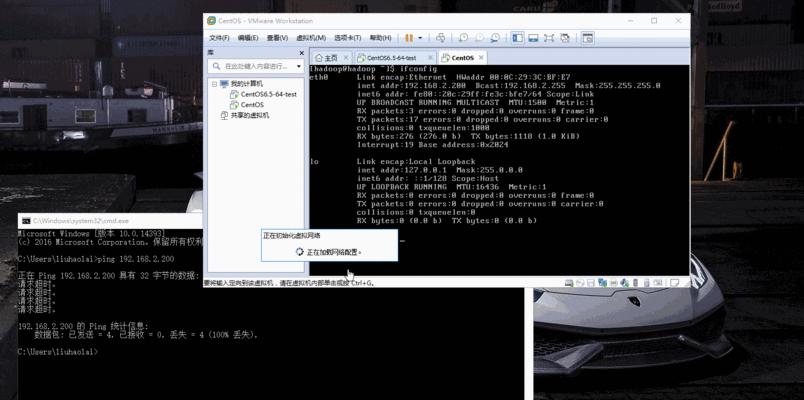The width and height of the screenshot is (804, 400).
Task: Click the 正在初始化虚拟网络 dialog title
Action: 292,236
